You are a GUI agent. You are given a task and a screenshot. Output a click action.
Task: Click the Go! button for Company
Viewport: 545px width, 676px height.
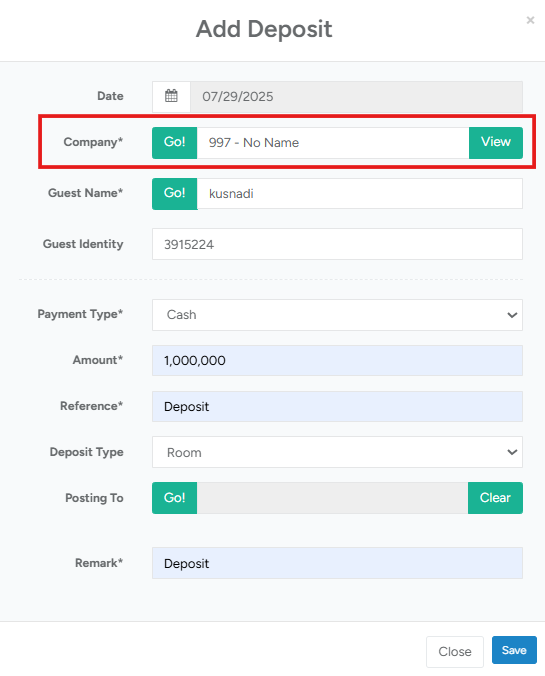(x=175, y=143)
